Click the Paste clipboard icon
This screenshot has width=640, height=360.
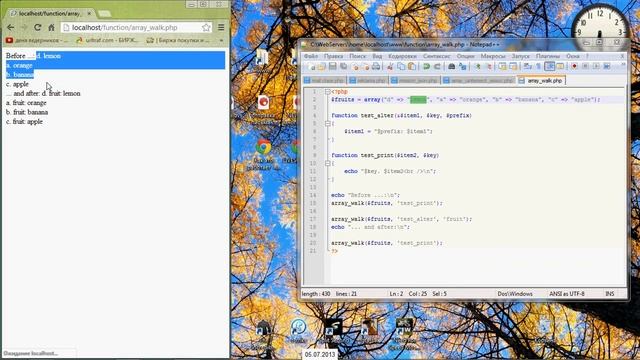[412, 67]
